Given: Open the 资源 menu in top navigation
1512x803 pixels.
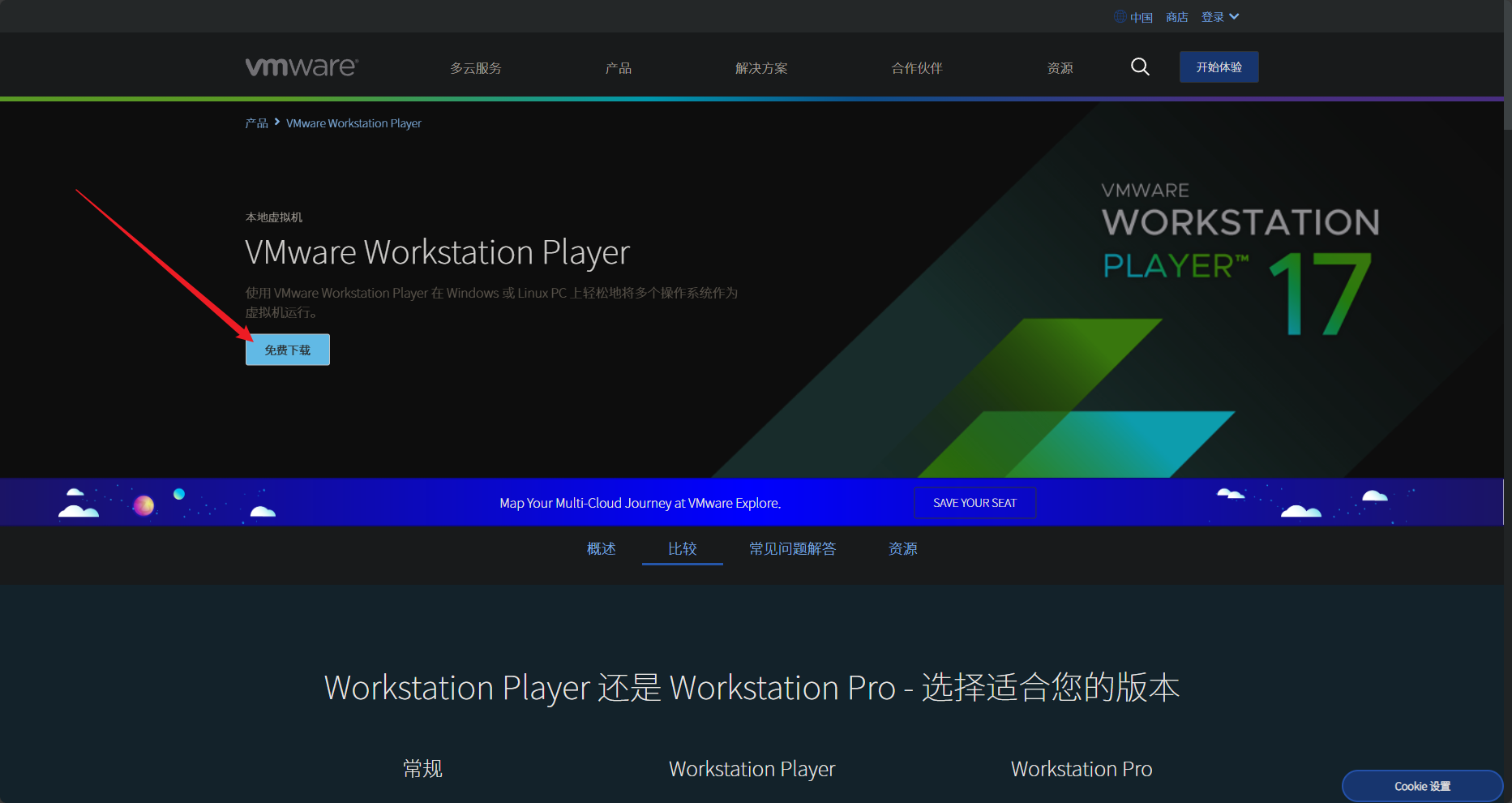Looking at the screenshot, I should pyautogui.click(x=1060, y=68).
